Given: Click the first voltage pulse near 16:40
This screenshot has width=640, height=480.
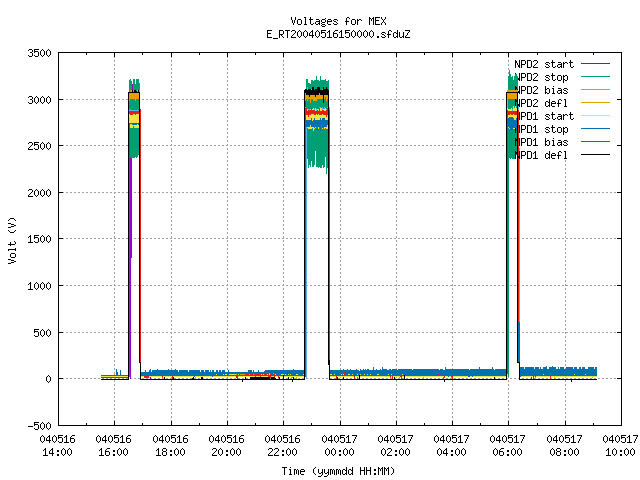Looking at the screenshot, I should [x=135, y=229].
